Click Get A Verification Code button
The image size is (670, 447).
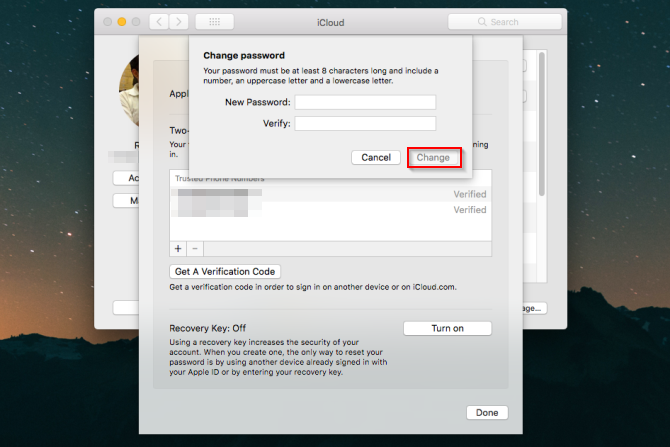225,271
